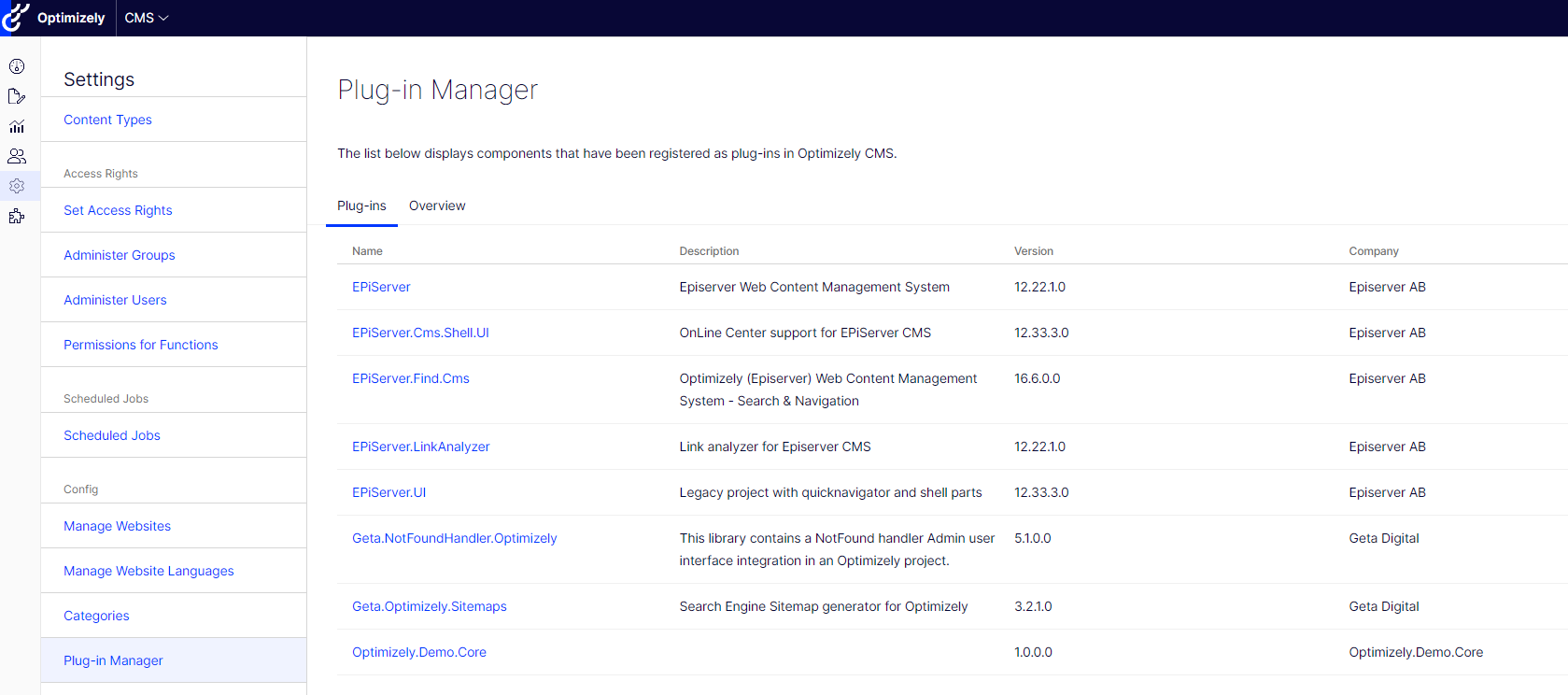Expand the CMS product dropdown

click(147, 18)
